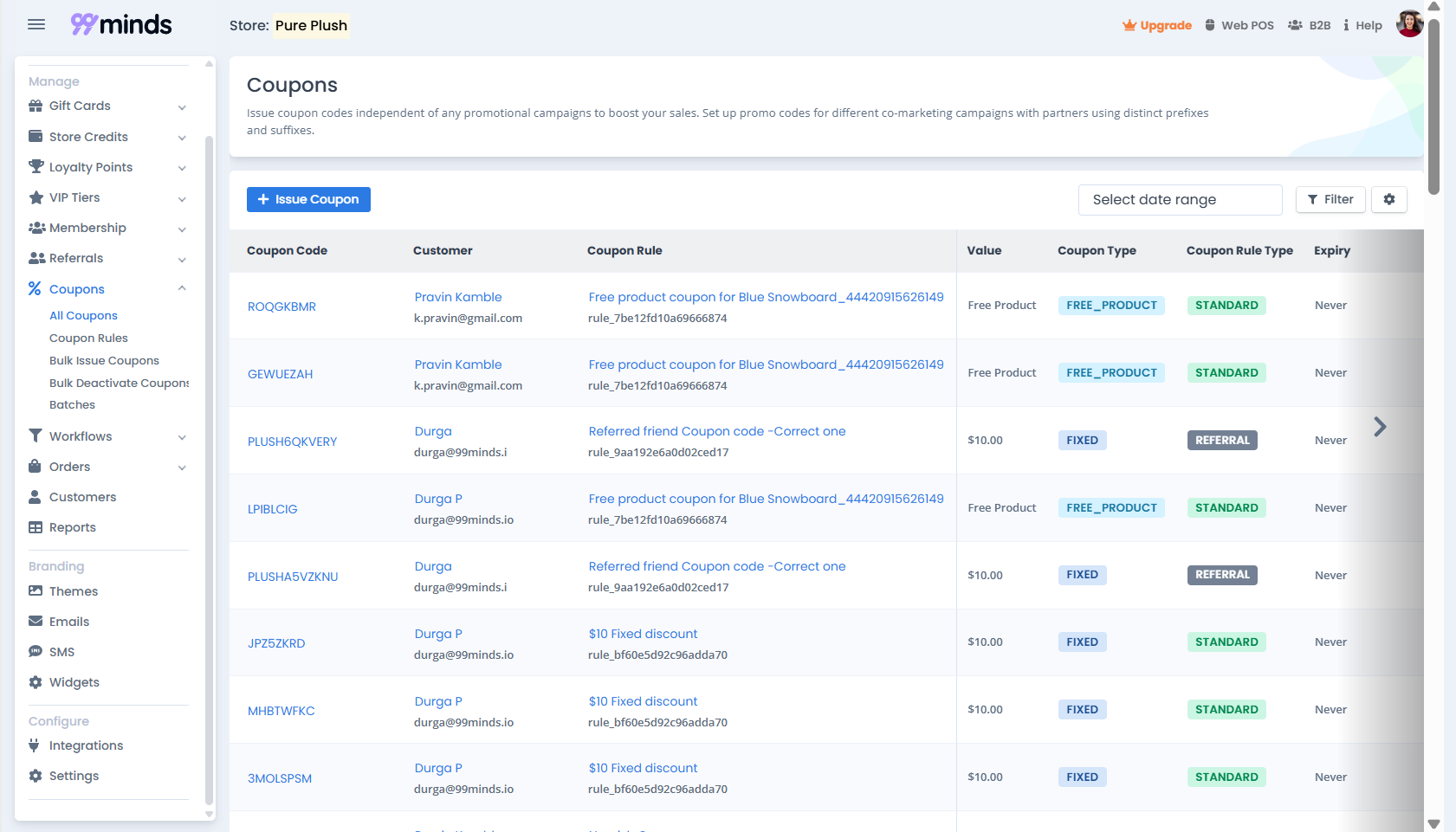
Task: Click the SMS chat bubble icon
Action: (36, 652)
